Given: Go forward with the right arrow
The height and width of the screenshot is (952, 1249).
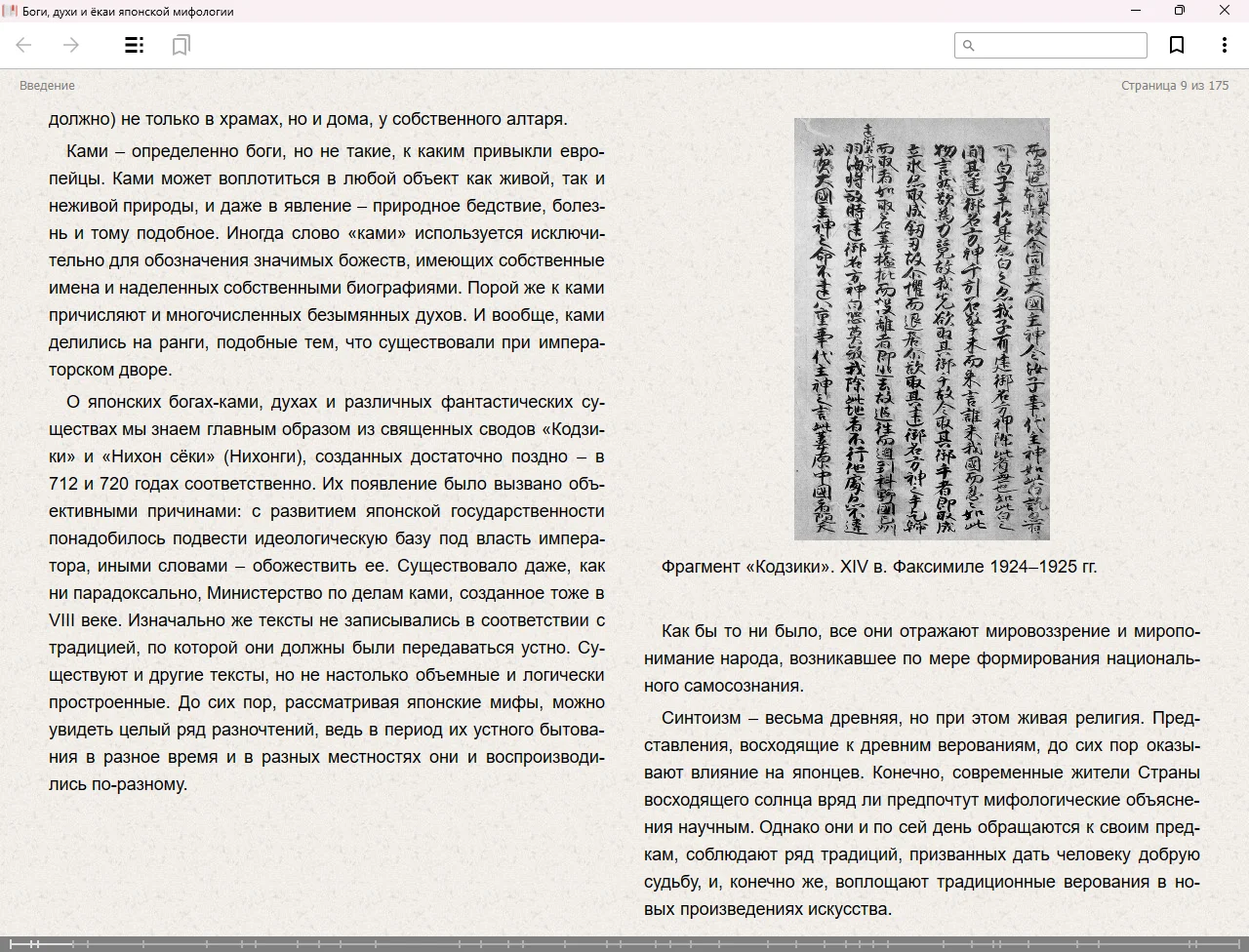Looking at the screenshot, I should (71, 45).
